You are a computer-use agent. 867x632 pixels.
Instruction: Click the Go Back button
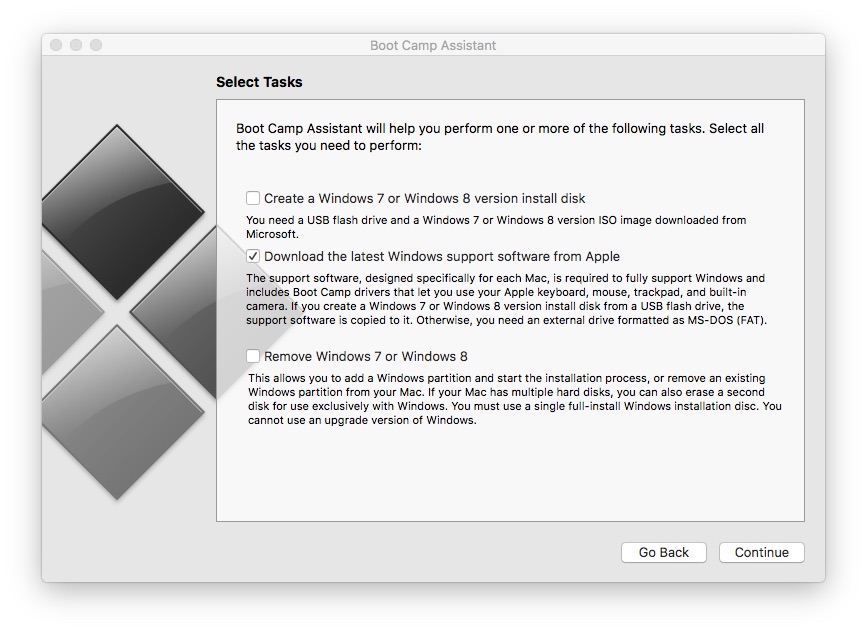pyautogui.click(x=664, y=552)
